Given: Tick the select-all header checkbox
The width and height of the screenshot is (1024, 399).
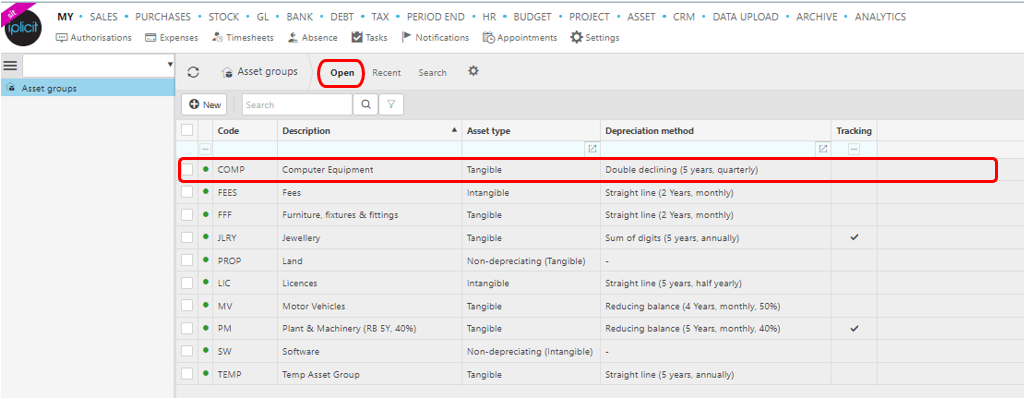Looking at the screenshot, I should point(187,131).
